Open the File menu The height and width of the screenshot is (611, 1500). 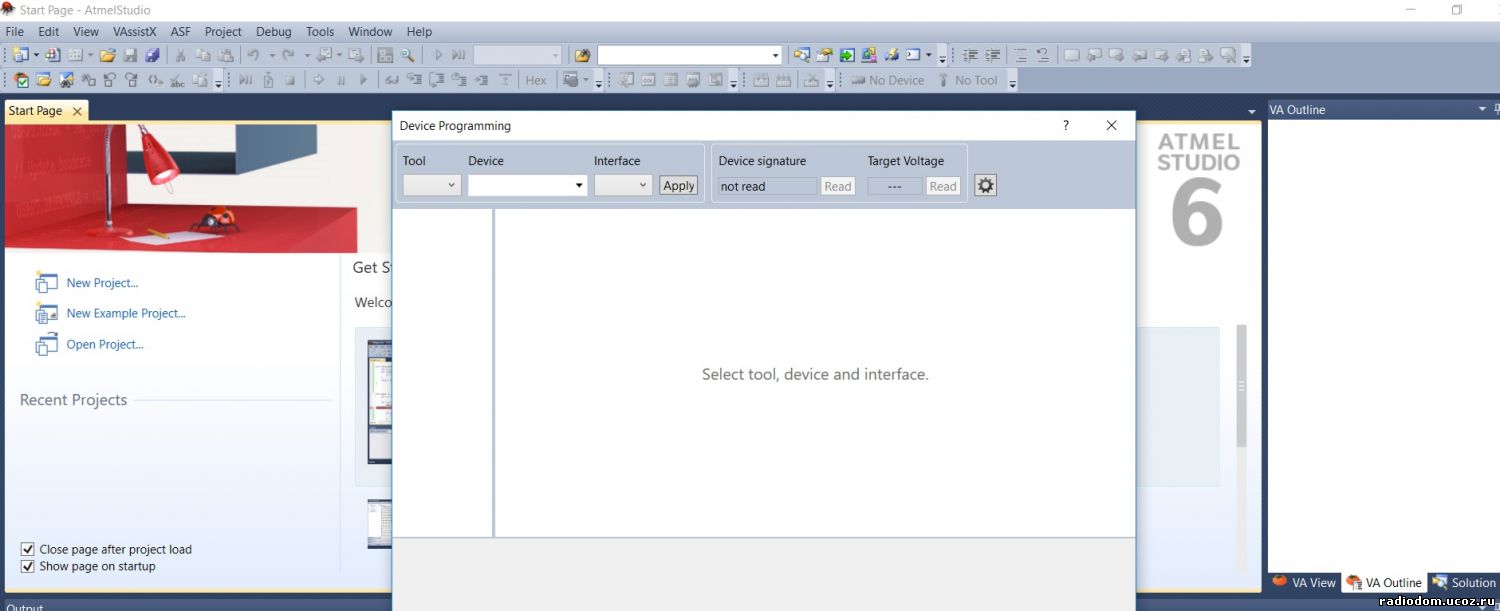(14, 31)
